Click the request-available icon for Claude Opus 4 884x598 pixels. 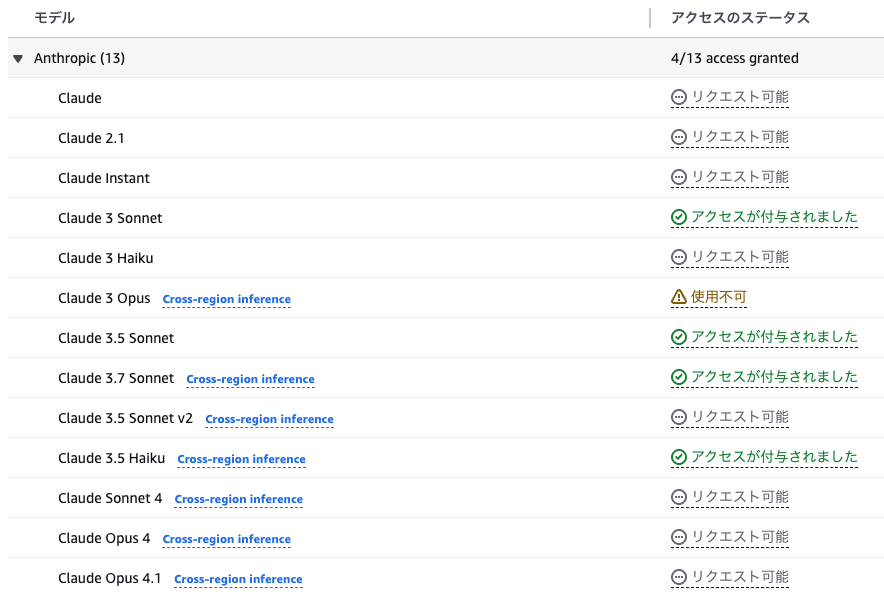tap(679, 538)
